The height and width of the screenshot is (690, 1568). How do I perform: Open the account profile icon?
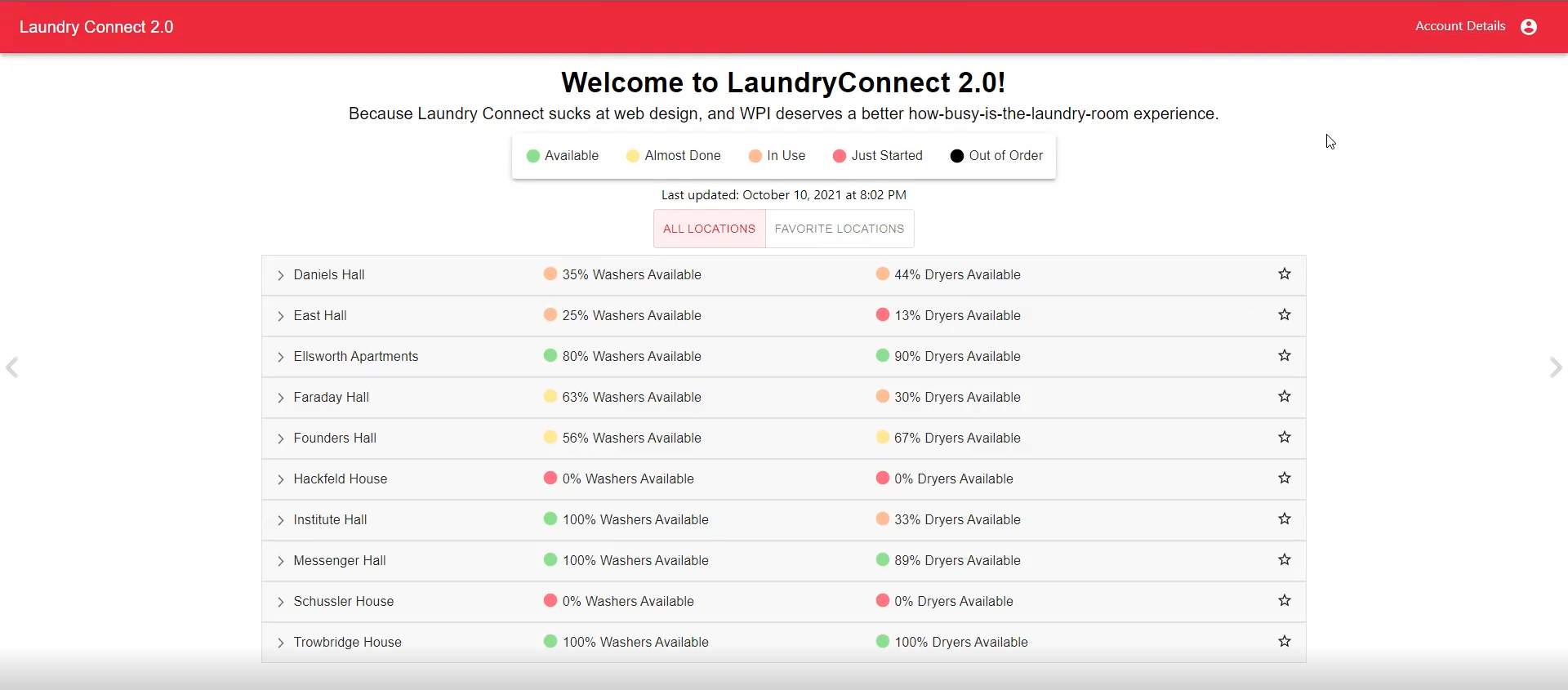[x=1529, y=27]
